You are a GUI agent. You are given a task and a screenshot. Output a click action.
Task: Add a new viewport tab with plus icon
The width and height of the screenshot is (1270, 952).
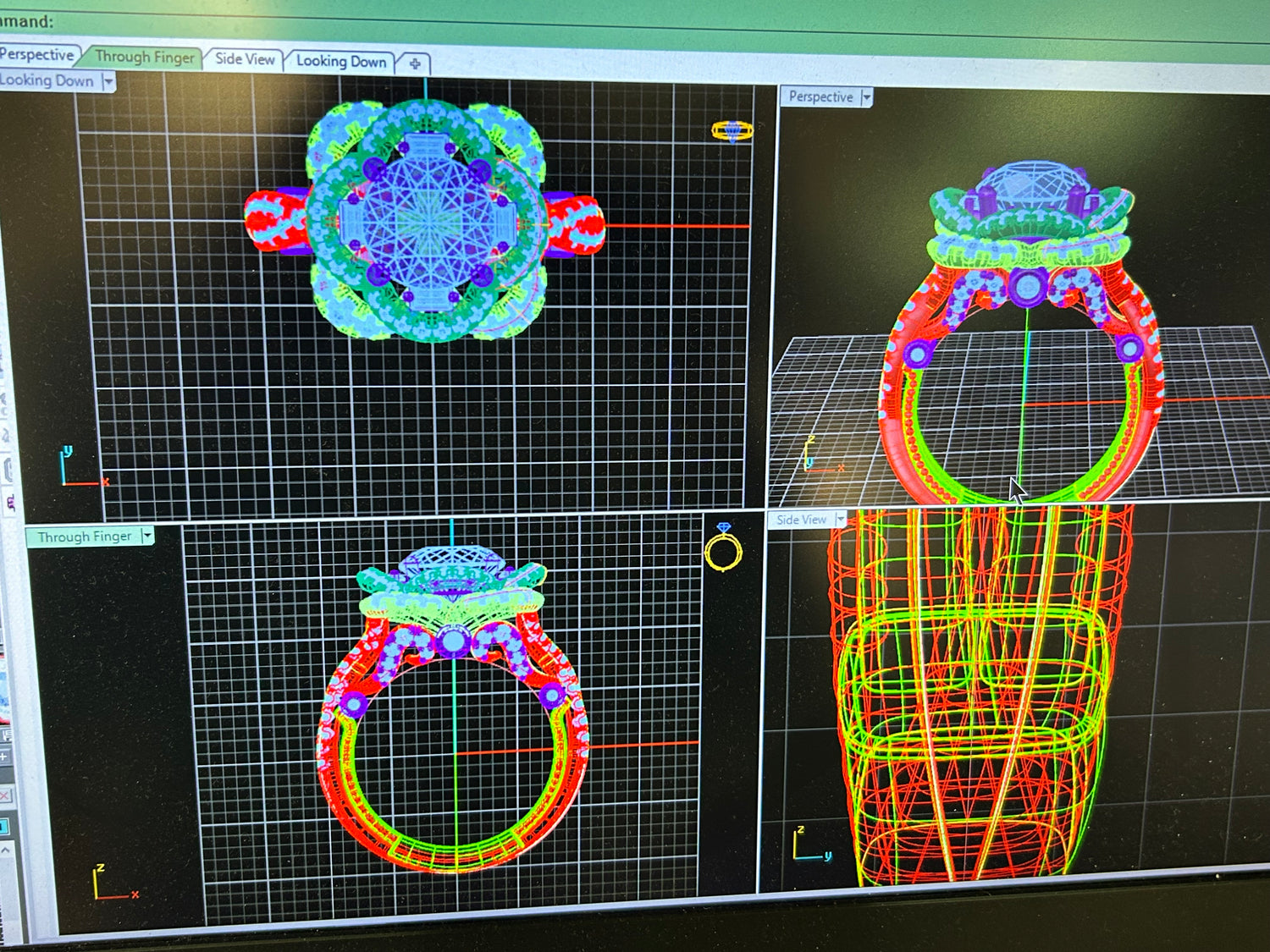point(415,63)
